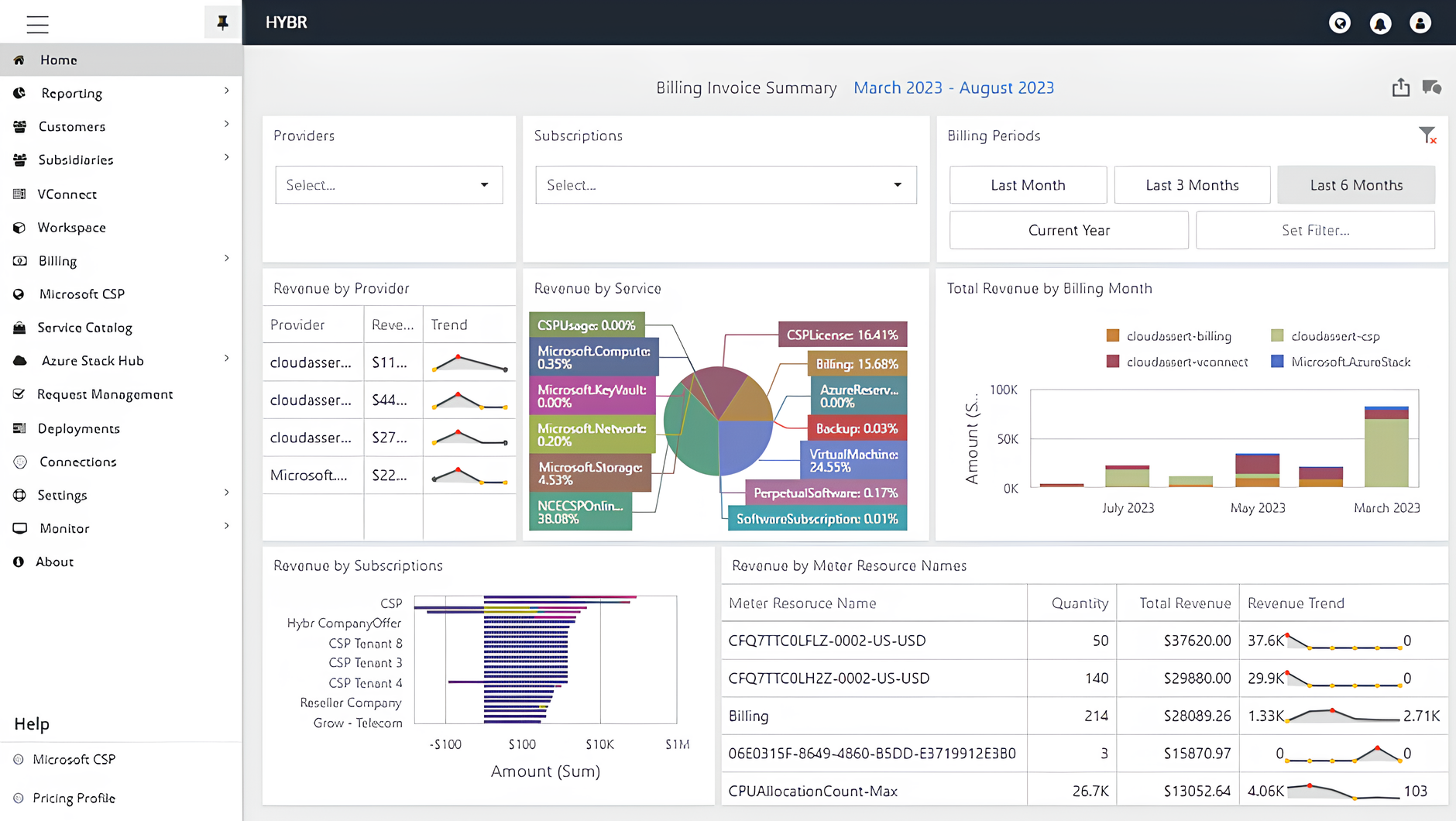Select the Last Month billing period
The height and width of the screenshot is (821, 1456).
[1028, 185]
